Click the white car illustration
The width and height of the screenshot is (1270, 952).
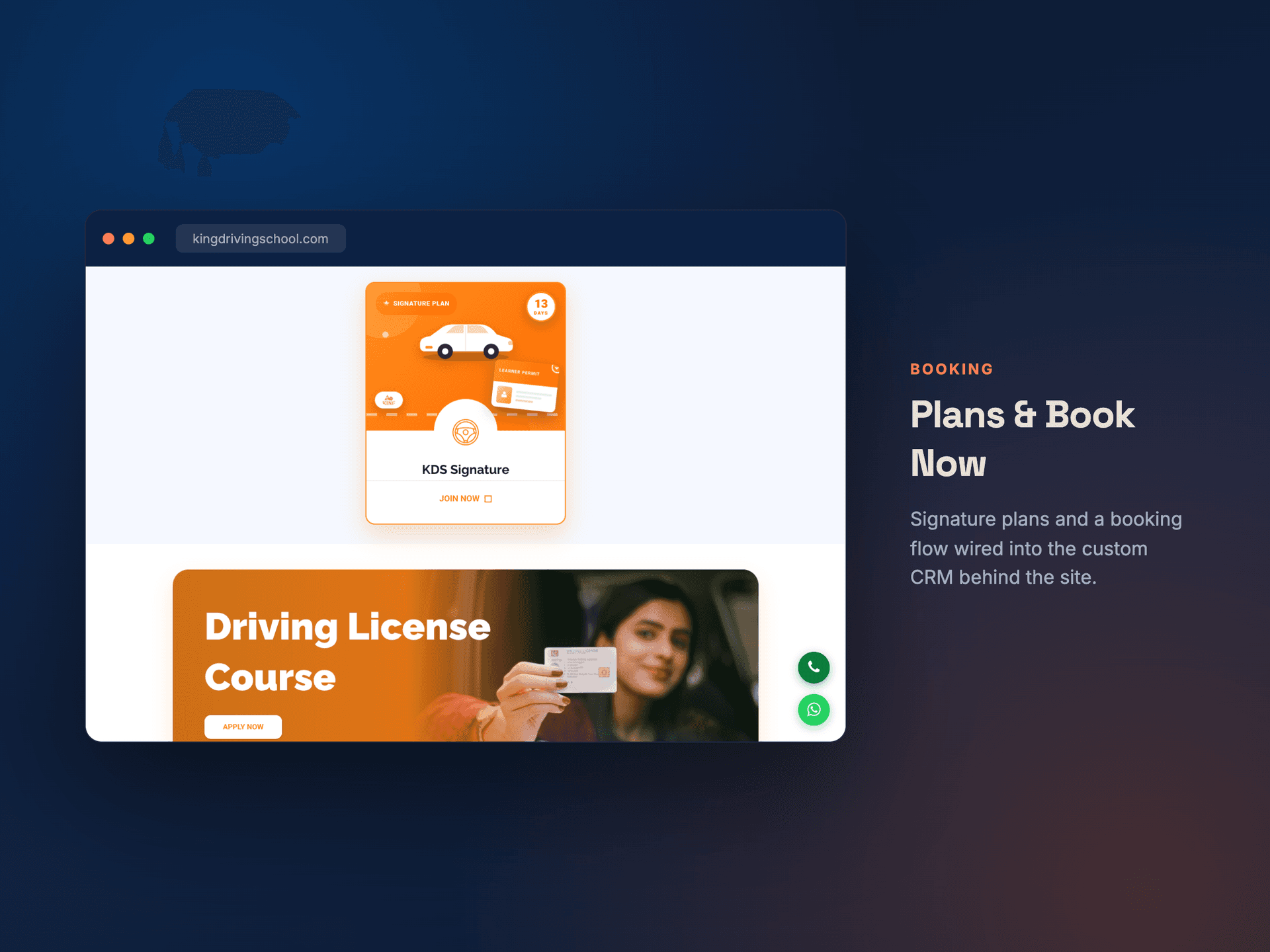tap(466, 341)
